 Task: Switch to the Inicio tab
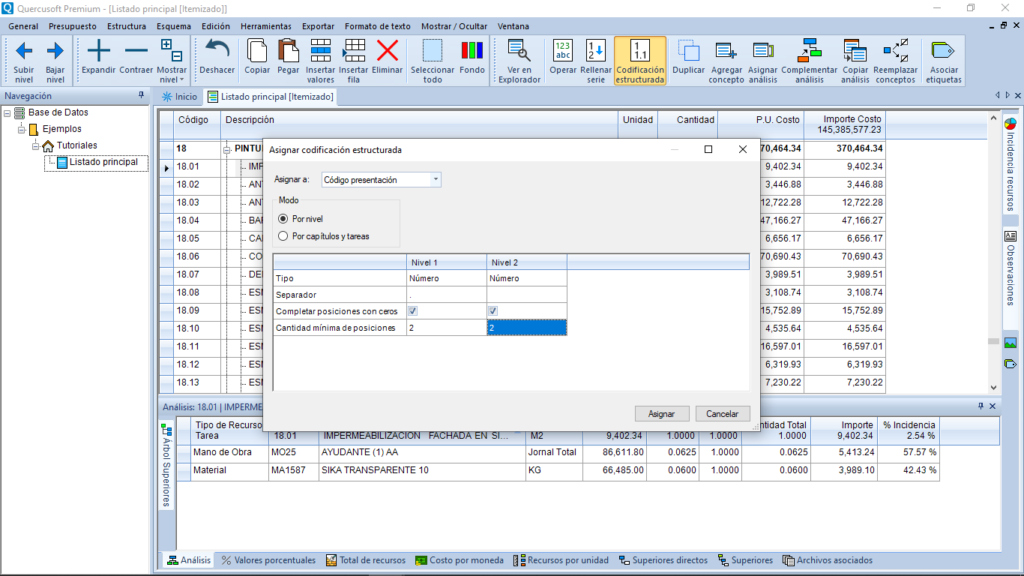click(180, 97)
